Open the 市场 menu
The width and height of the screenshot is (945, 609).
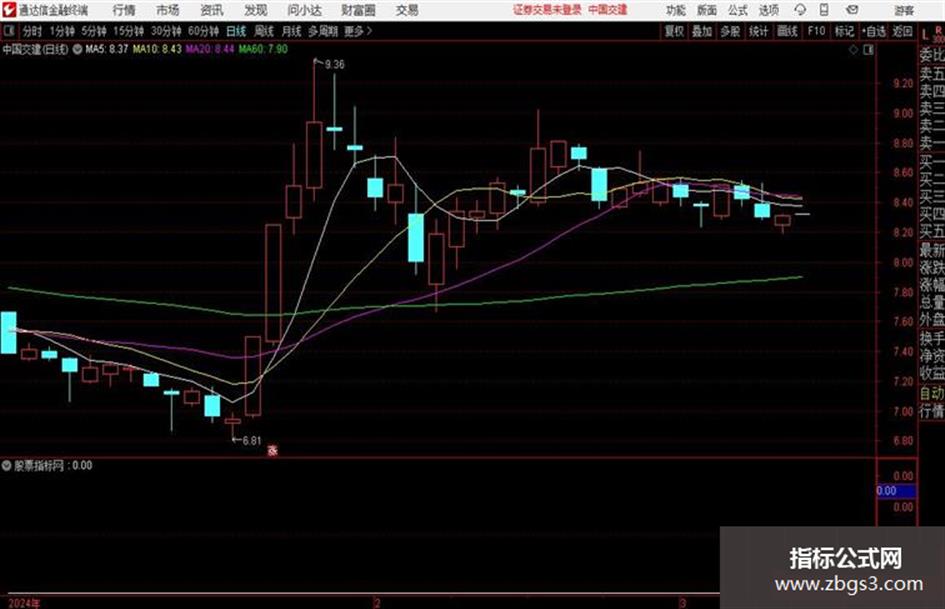point(168,10)
